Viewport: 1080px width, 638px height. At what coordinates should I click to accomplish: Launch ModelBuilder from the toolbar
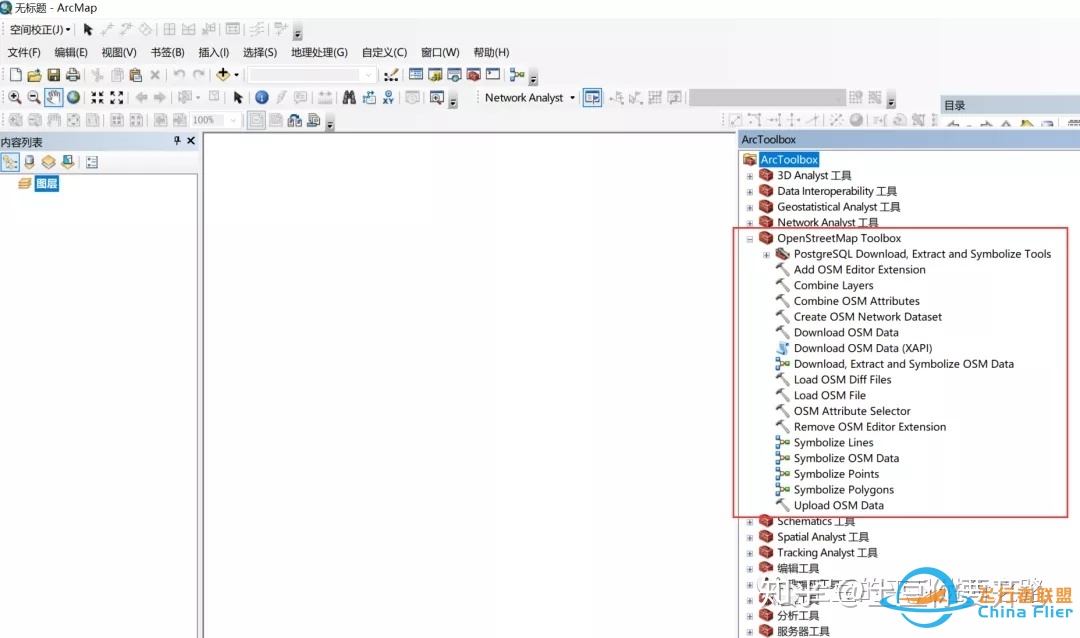[517, 75]
